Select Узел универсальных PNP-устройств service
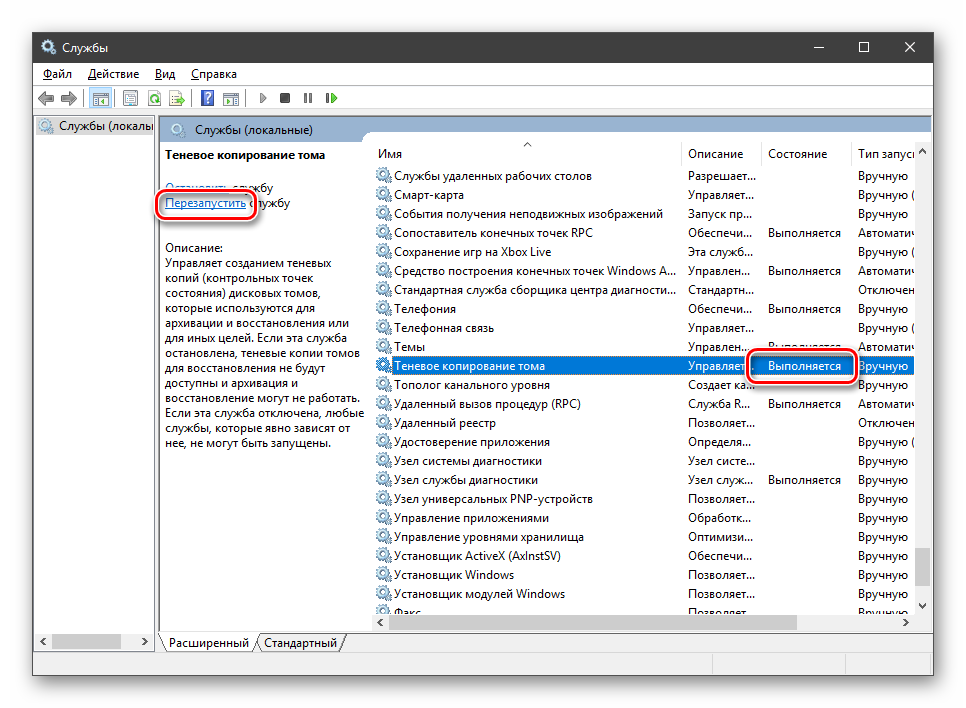 tap(644, 499)
